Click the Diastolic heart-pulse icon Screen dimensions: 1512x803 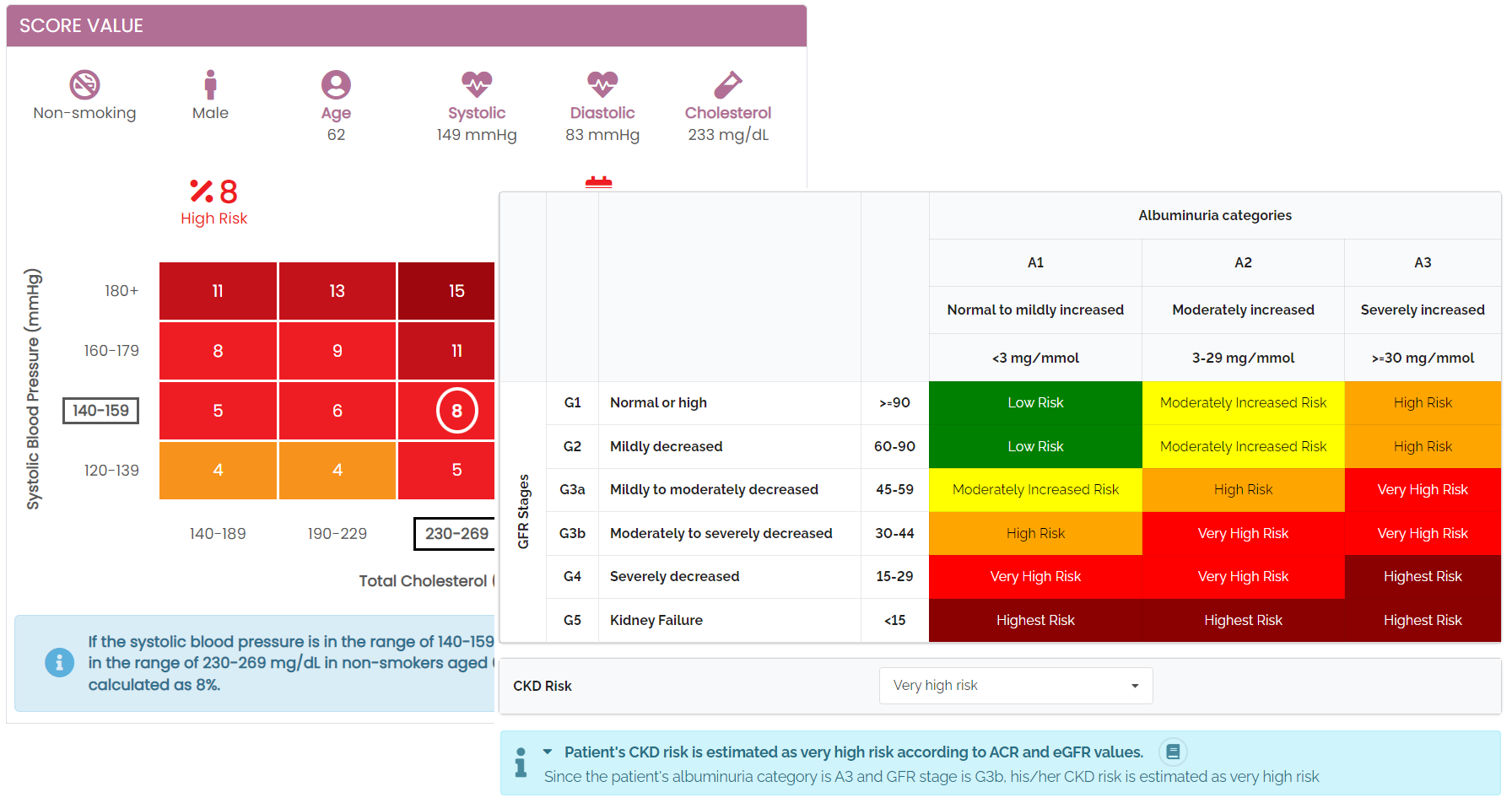coord(602,84)
